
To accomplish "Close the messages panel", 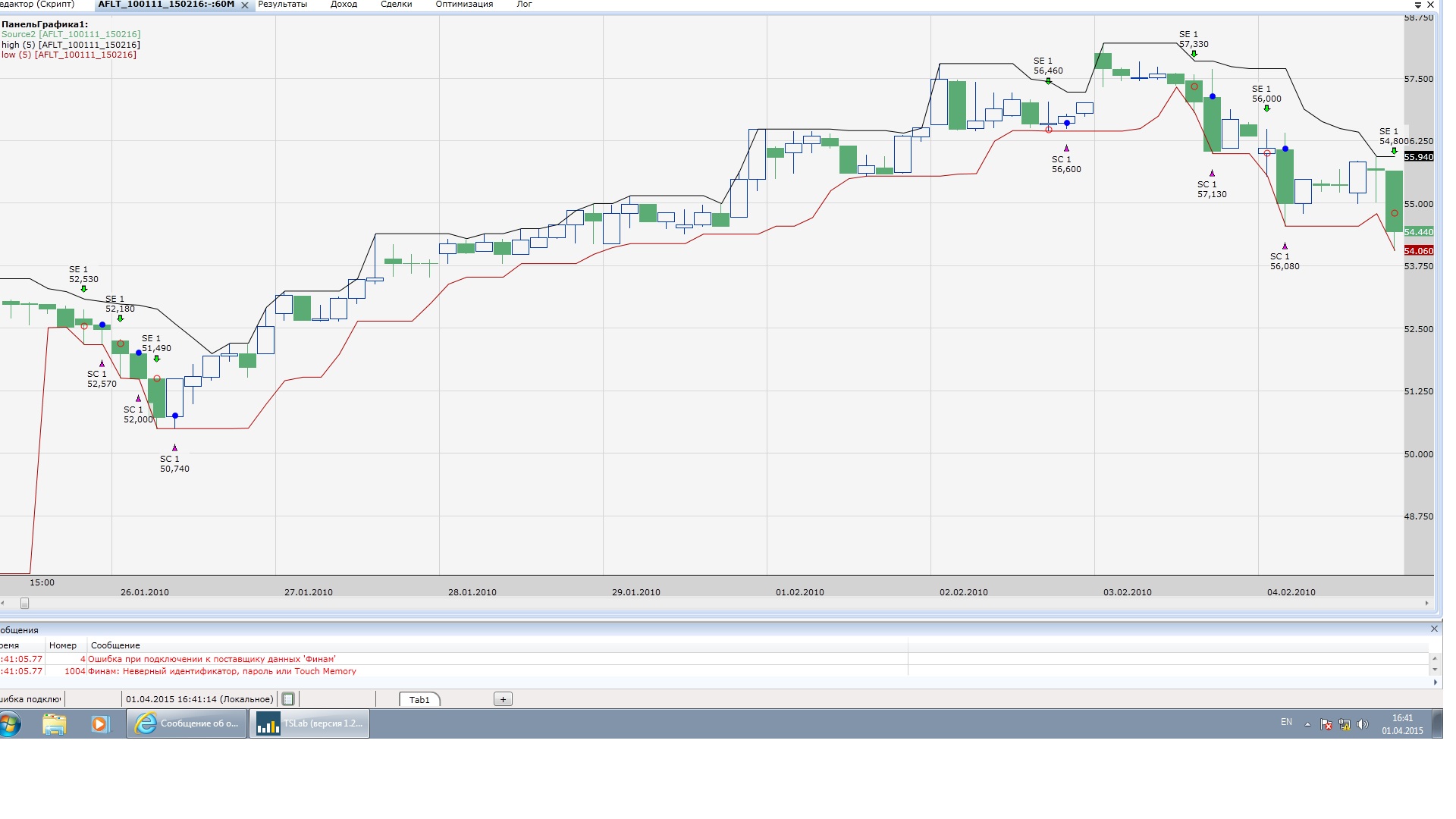I will tap(1434, 629).
